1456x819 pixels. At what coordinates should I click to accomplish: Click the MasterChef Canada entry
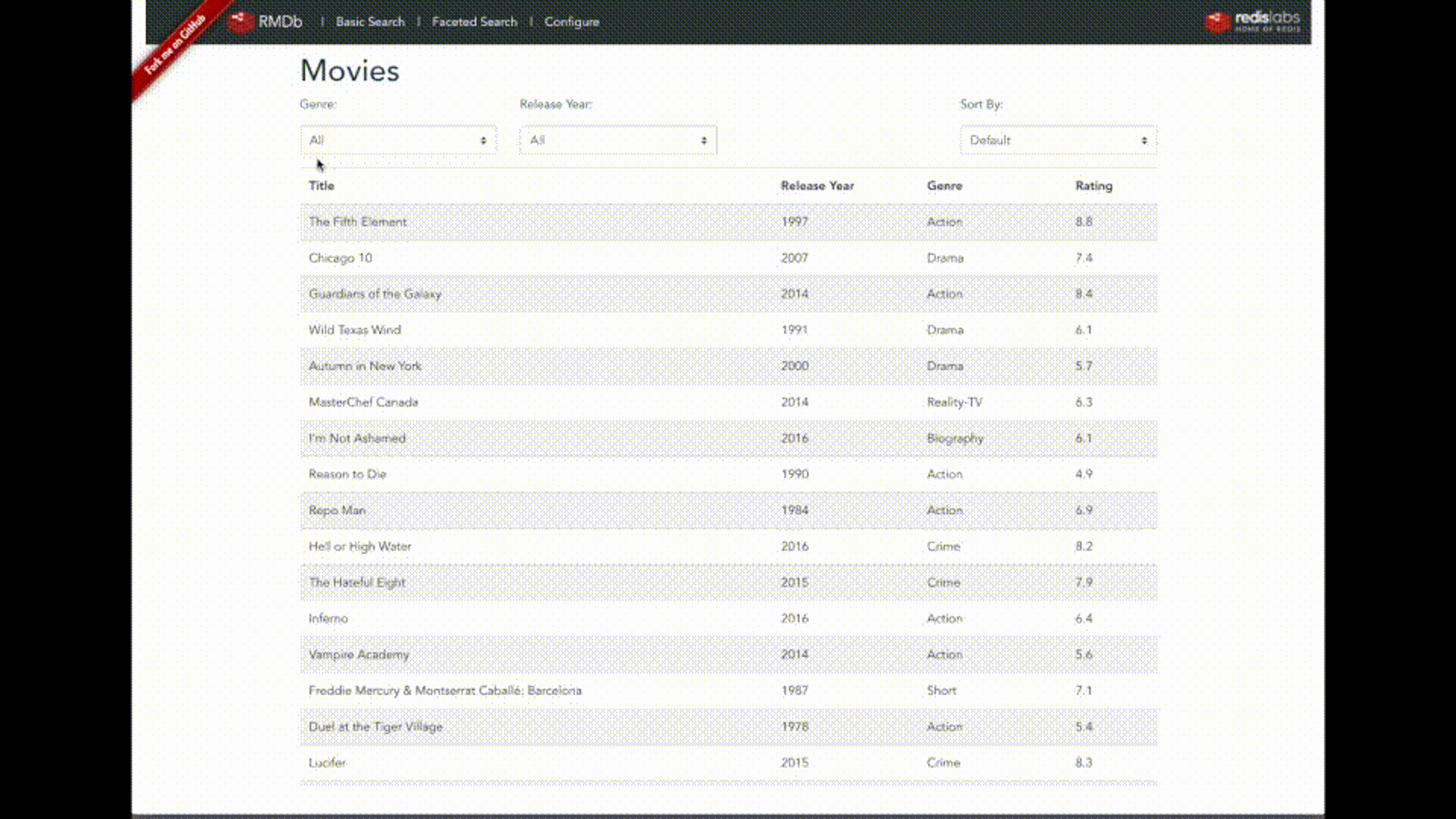click(363, 402)
